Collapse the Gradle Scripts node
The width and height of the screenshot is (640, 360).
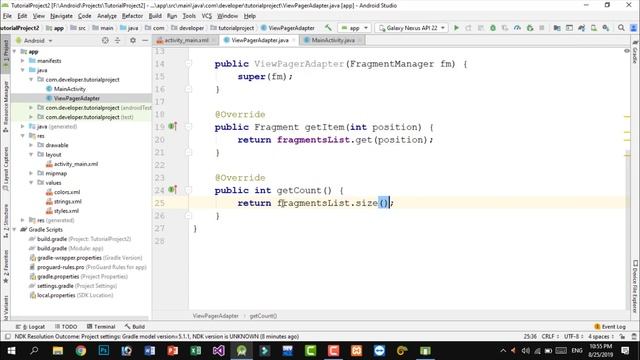tap(15, 230)
